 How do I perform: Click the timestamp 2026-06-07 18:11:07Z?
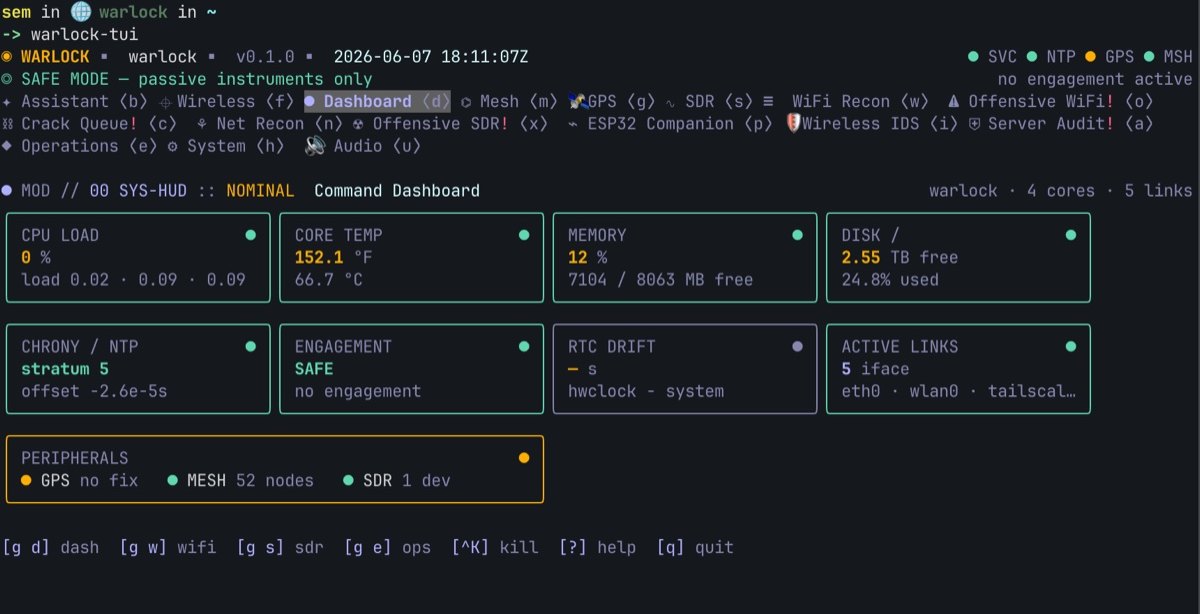(x=430, y=57)
